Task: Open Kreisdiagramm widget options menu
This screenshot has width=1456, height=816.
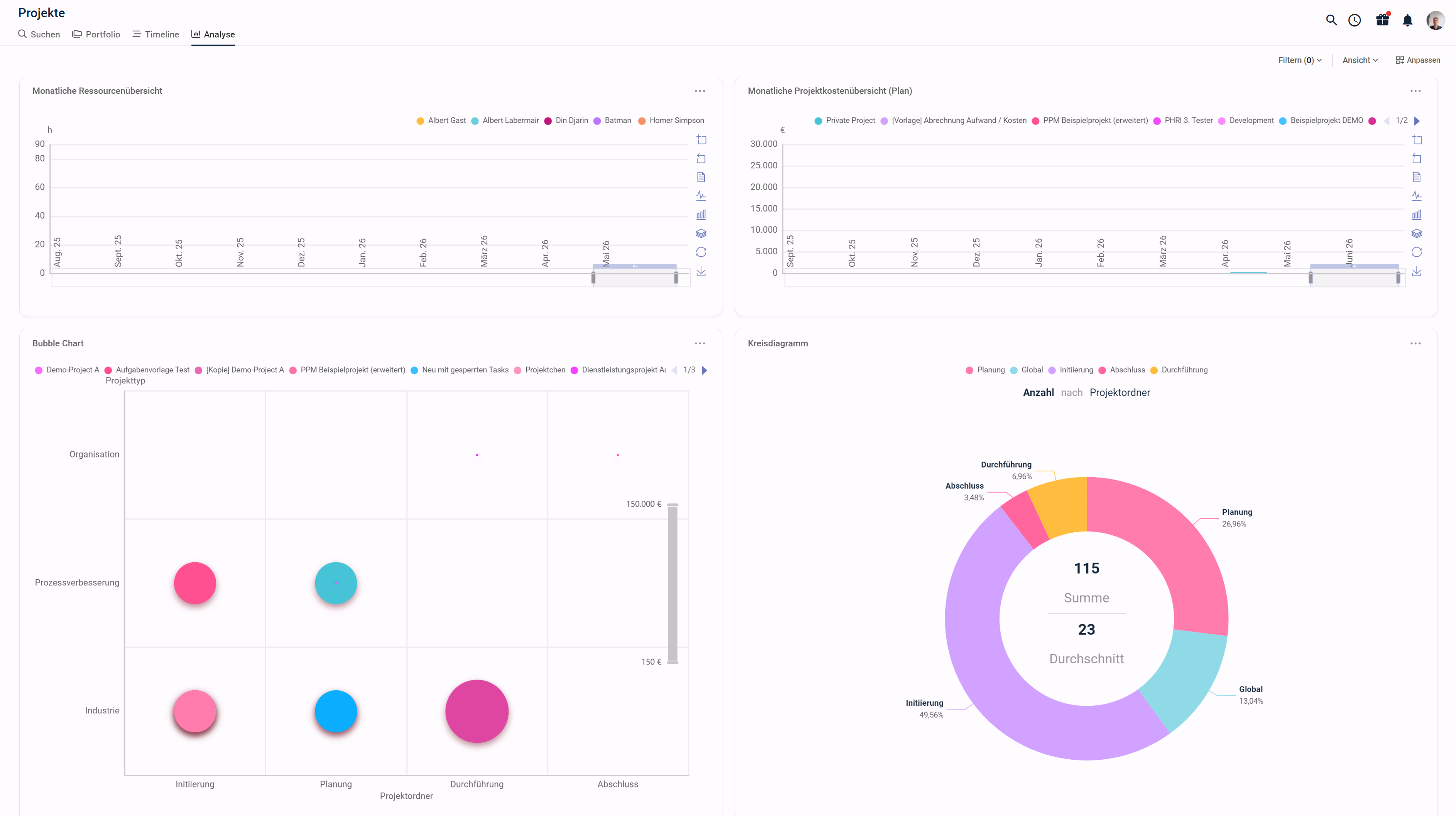Action: pyautogui.click(x=1415, y=343)
